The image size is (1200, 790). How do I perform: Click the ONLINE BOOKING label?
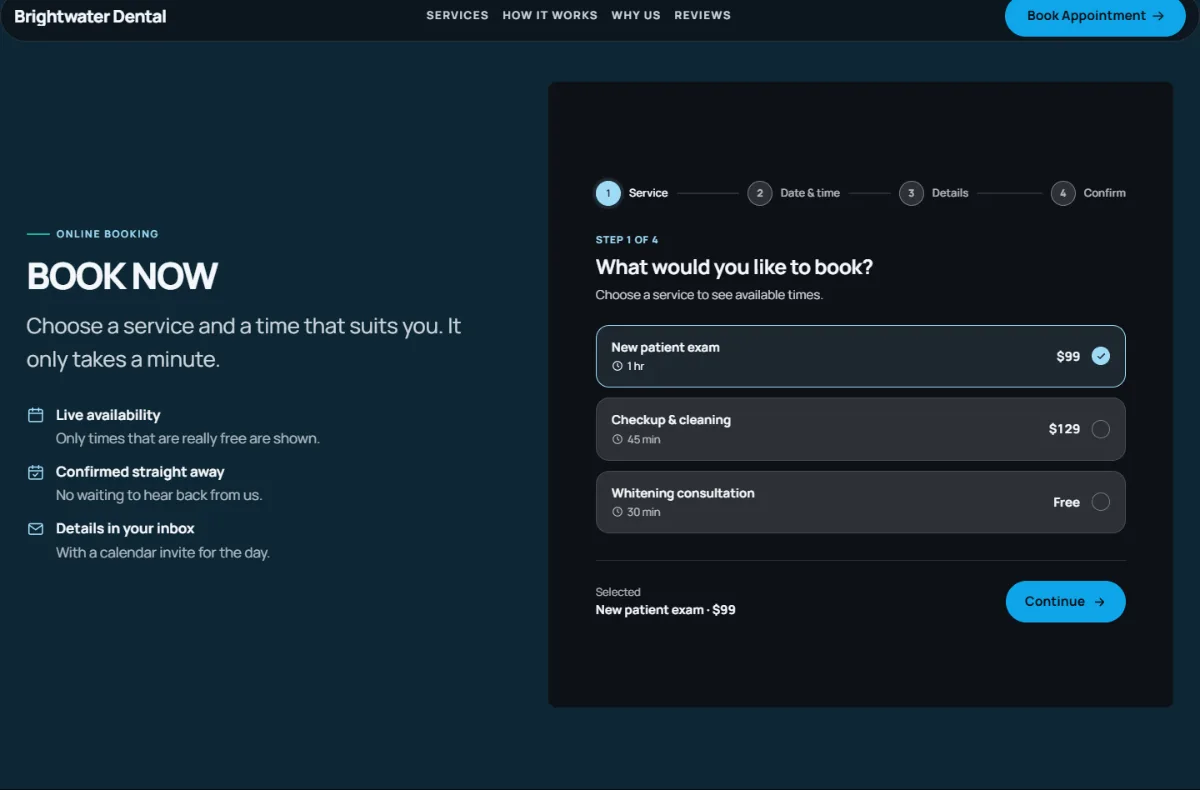pos(107,234)
